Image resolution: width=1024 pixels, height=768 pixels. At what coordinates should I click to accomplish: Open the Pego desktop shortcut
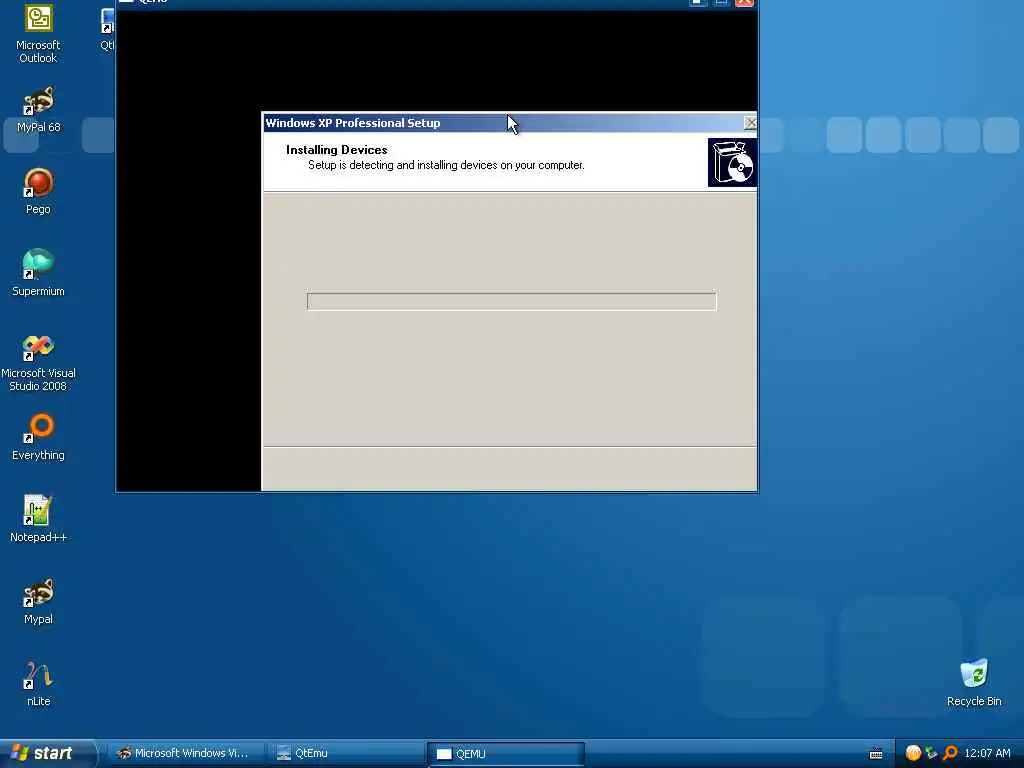coord(38,191)
